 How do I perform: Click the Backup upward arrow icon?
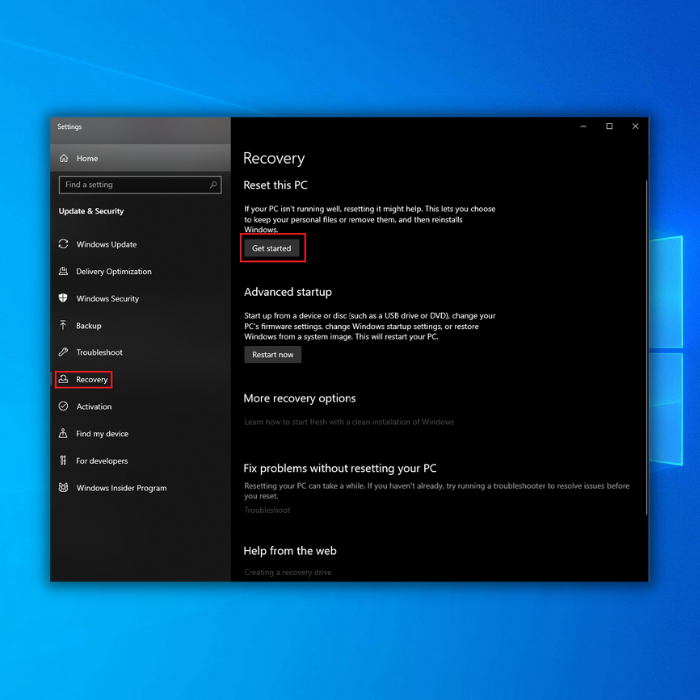[x=63, y=325]
